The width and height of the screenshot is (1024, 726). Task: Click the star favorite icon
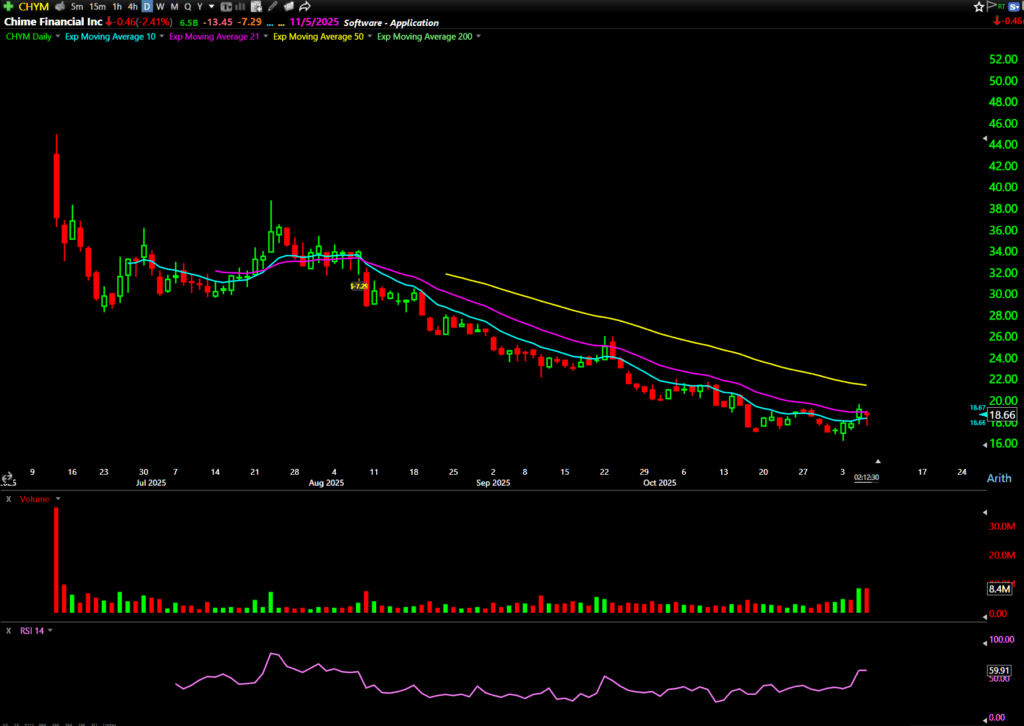978,6
